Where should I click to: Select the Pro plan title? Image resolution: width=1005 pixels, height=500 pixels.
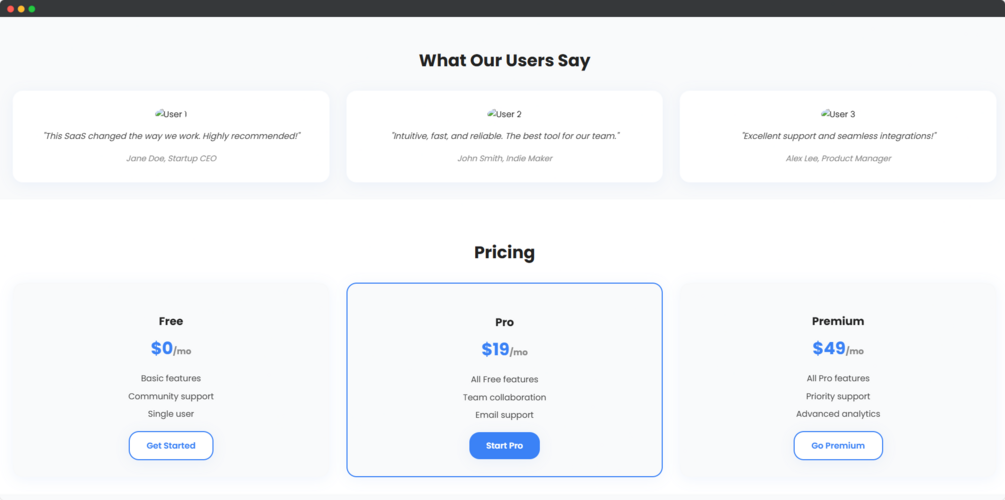504,322
